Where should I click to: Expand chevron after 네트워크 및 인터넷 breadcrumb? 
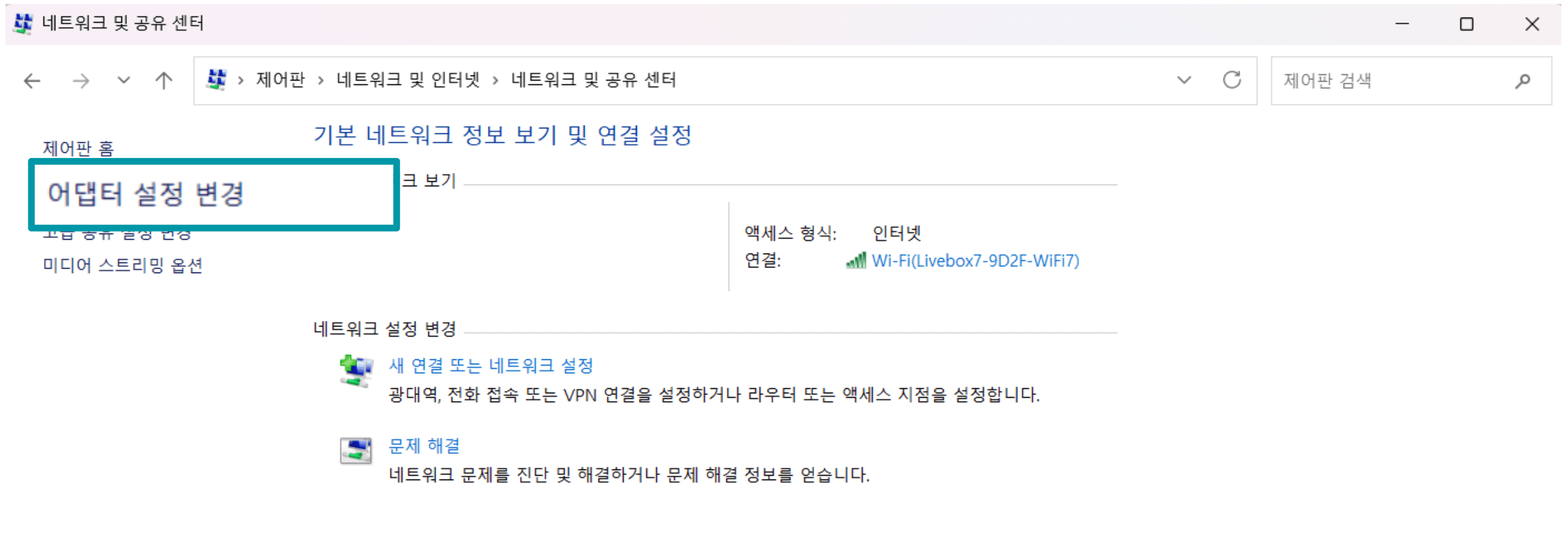coord(495,81)
